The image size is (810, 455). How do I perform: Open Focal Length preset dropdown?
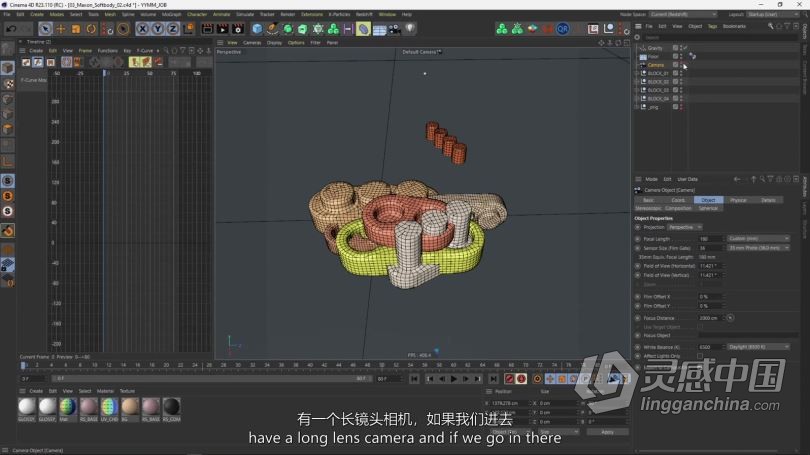point(758,239)
